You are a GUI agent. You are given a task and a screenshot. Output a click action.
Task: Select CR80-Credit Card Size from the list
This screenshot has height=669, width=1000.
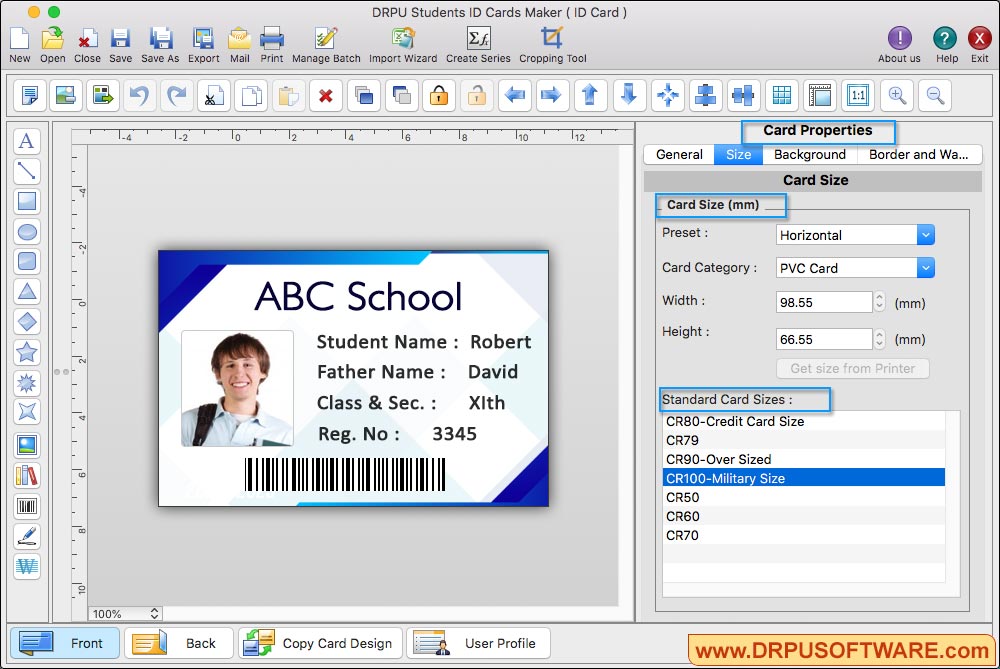(735, 421)
